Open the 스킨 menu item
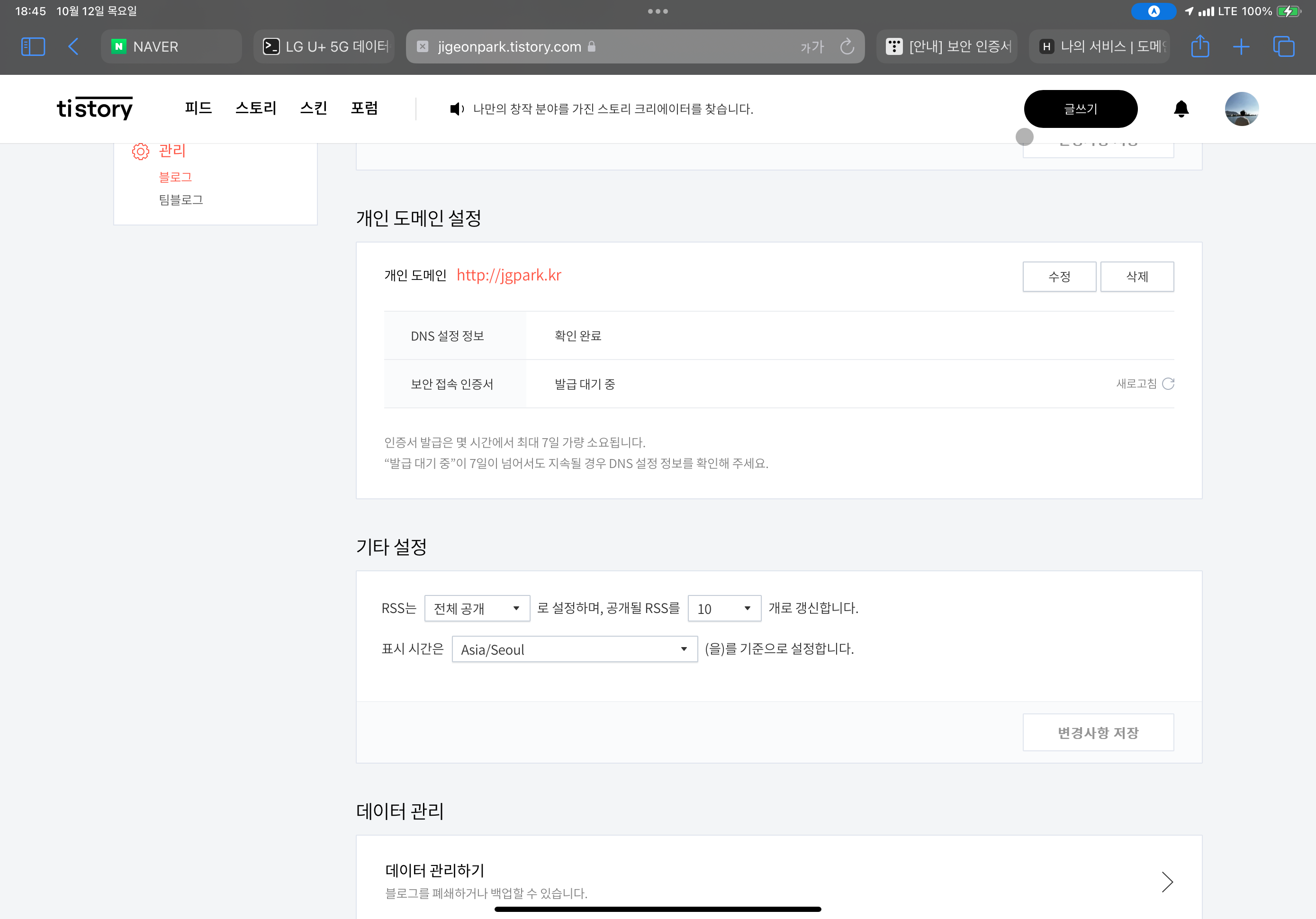 click(314, 108)
